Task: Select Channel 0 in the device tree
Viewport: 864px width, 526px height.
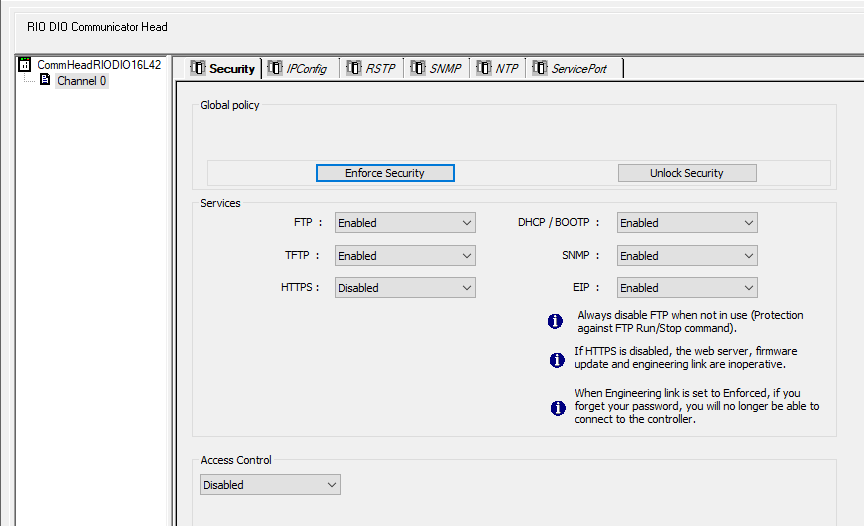Action: [81, 81]
